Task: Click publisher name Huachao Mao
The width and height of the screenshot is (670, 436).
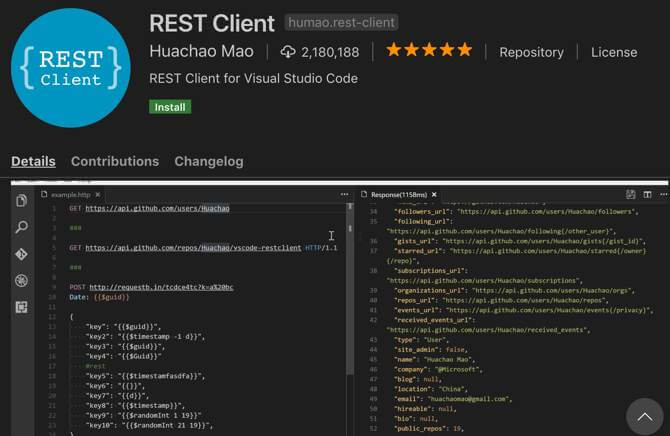Action: (x=201, y=51)
